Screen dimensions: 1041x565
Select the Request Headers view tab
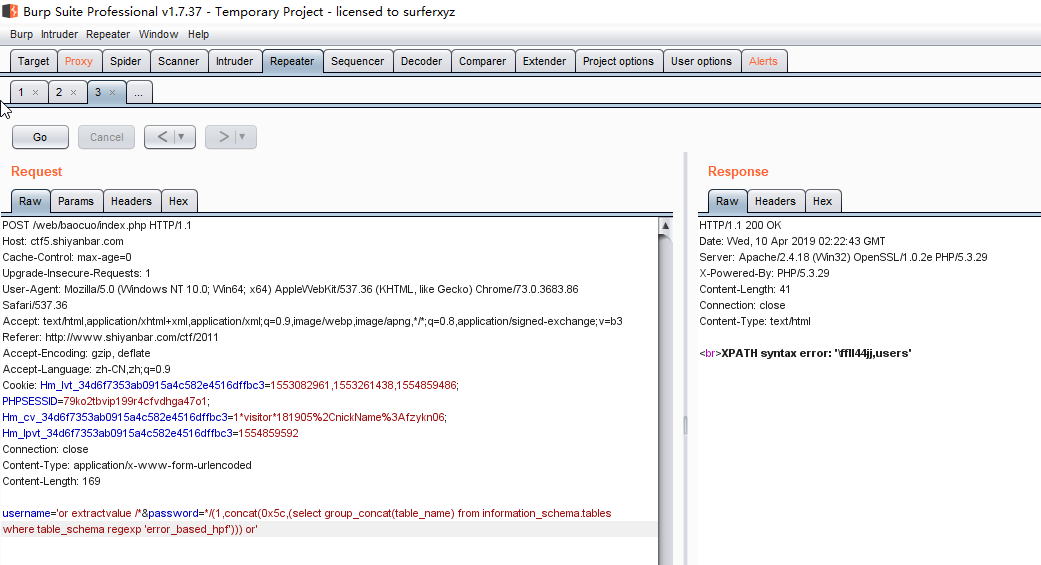[131, 201]
